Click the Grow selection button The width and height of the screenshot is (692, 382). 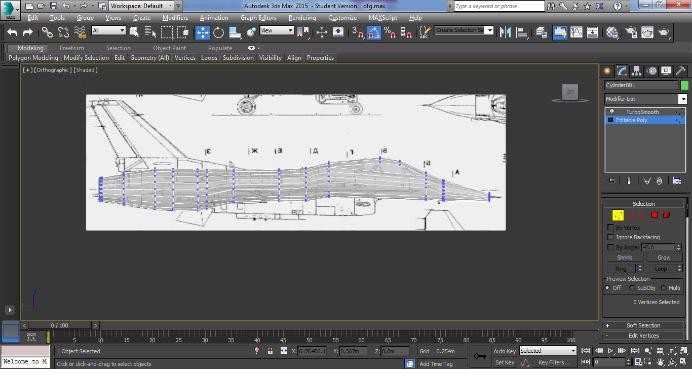663,257
